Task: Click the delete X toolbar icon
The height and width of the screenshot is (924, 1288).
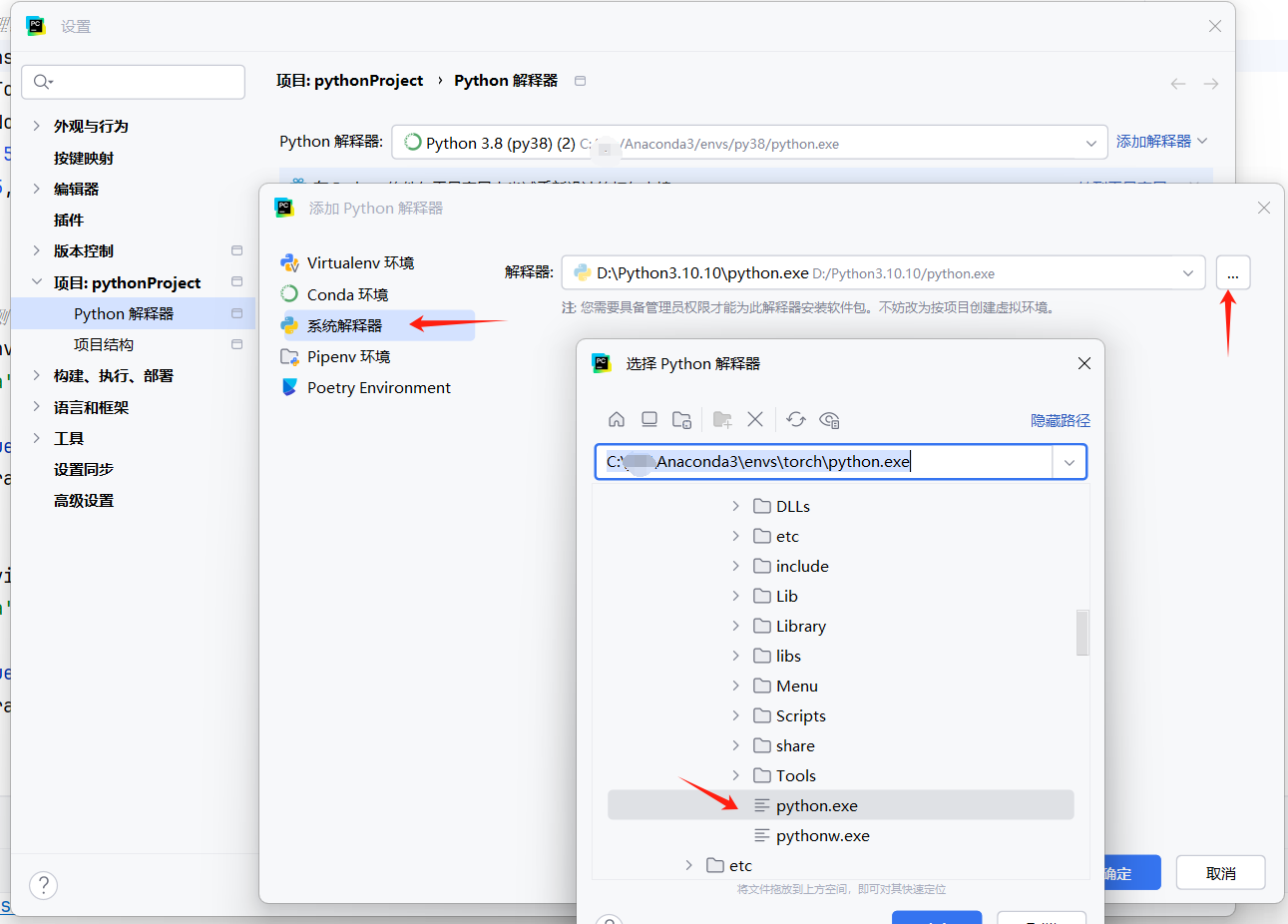Action: click(755, 419)
